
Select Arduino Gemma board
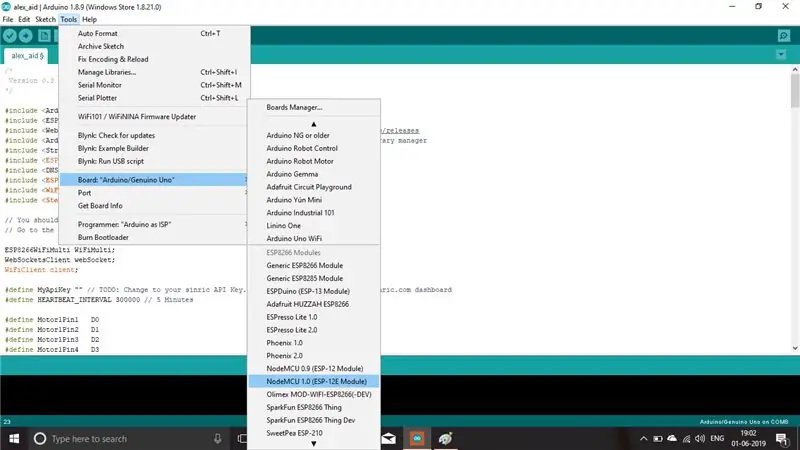point(314,174)
